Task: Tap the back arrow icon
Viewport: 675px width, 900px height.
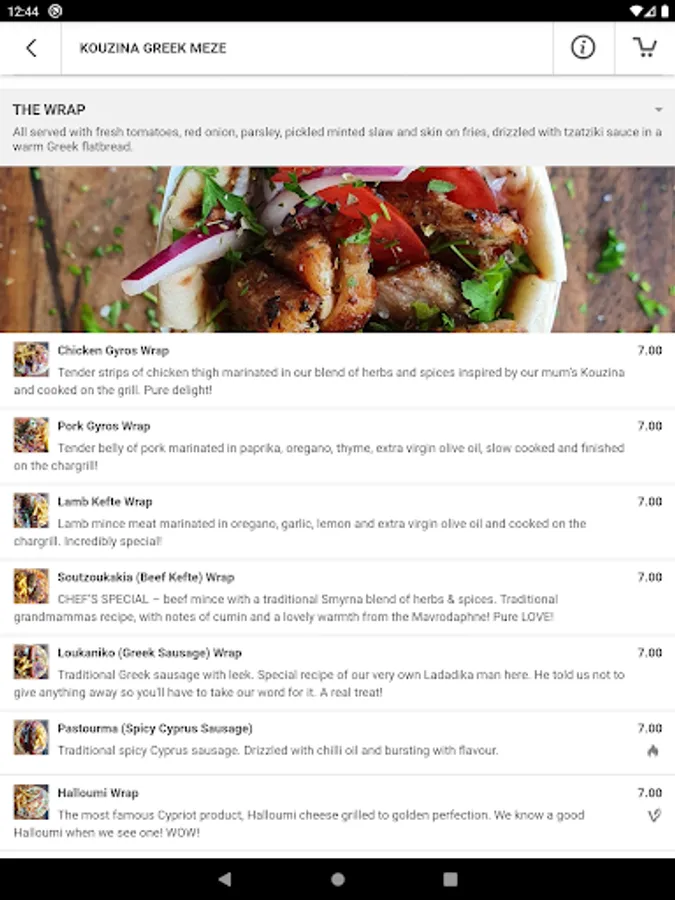Action: (x=31, y=48)
